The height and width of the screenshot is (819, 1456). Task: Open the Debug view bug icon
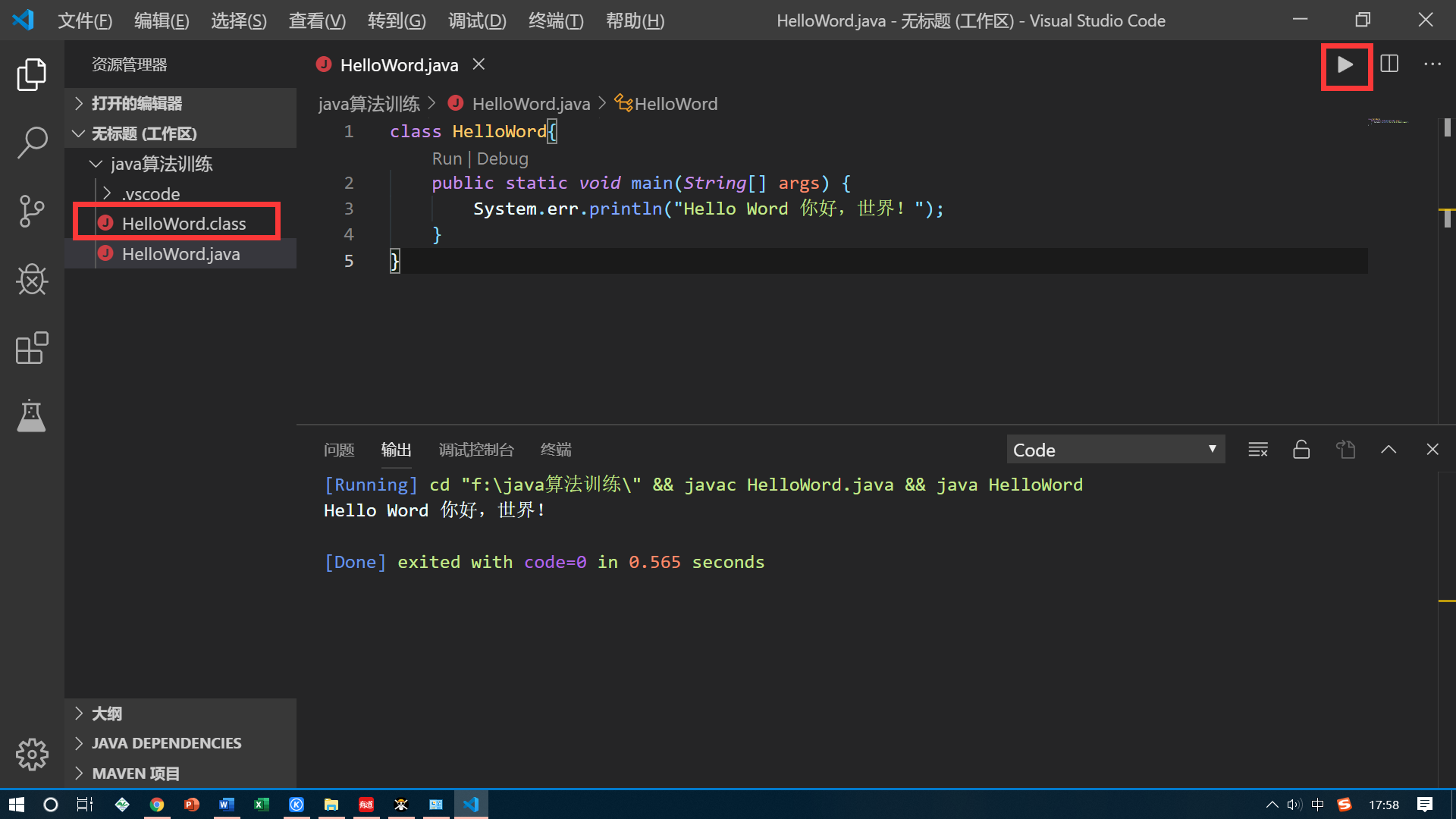coord(31,279)
